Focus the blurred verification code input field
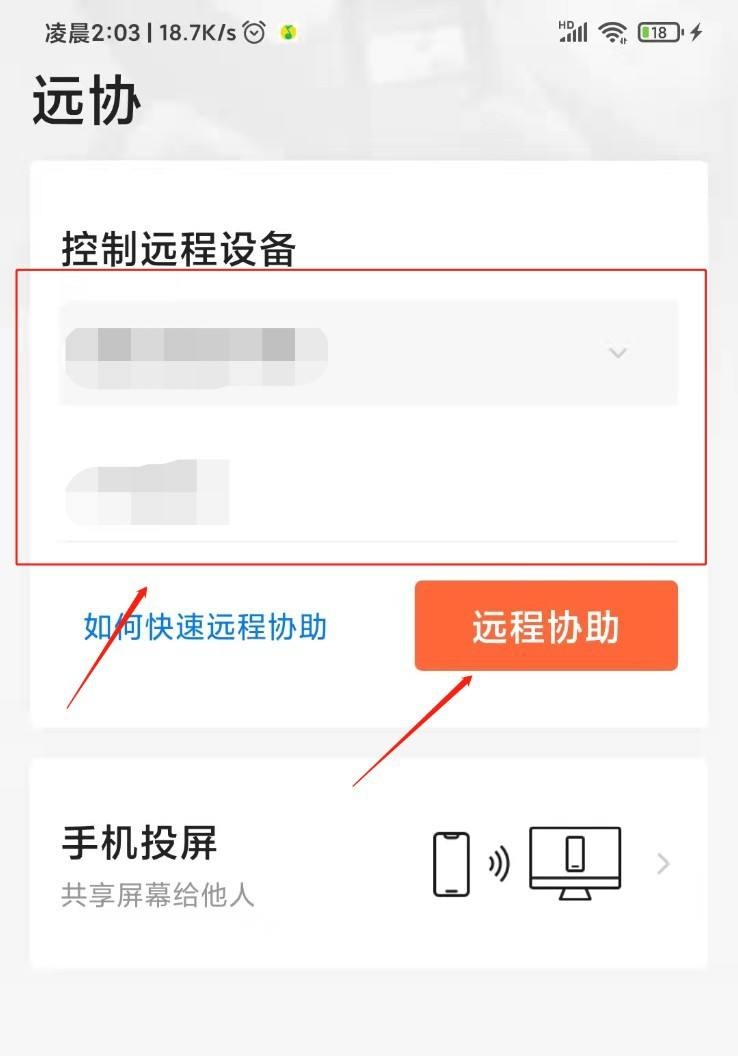The height and width of the screenshot is (1056, 738). (368, 492)
